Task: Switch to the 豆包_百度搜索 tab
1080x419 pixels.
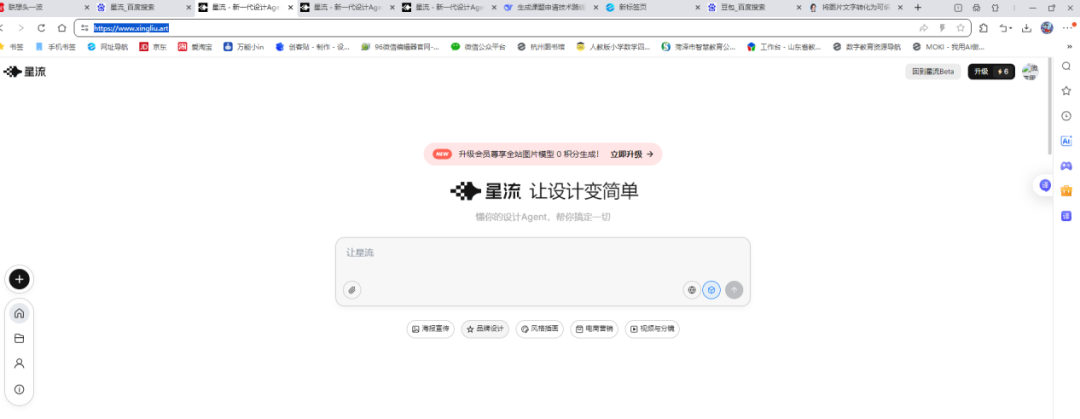Action: tap(755, 8)
